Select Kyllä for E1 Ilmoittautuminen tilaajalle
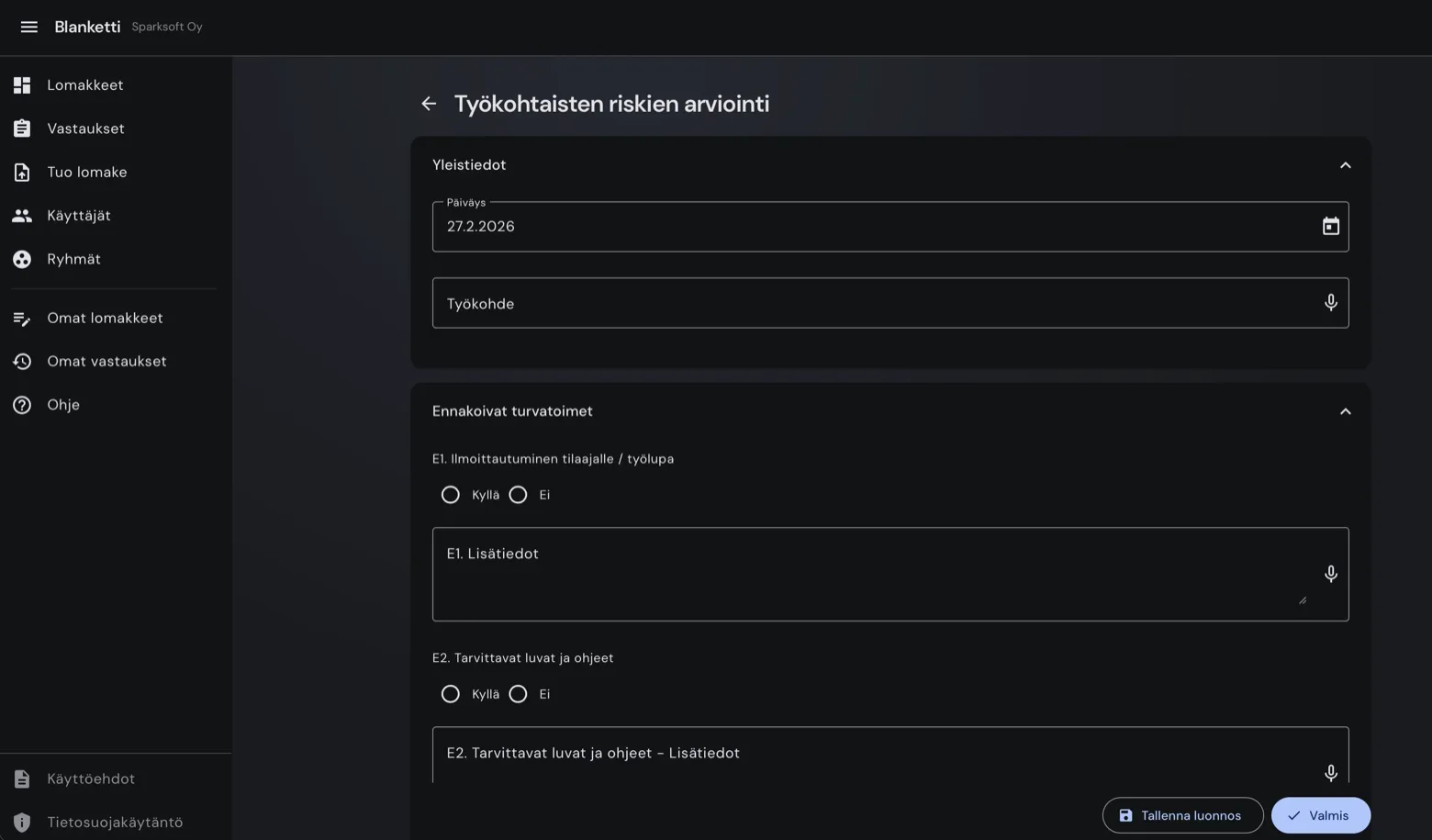The width and height of the screenshot is (1432, 840). click(451, 495)
